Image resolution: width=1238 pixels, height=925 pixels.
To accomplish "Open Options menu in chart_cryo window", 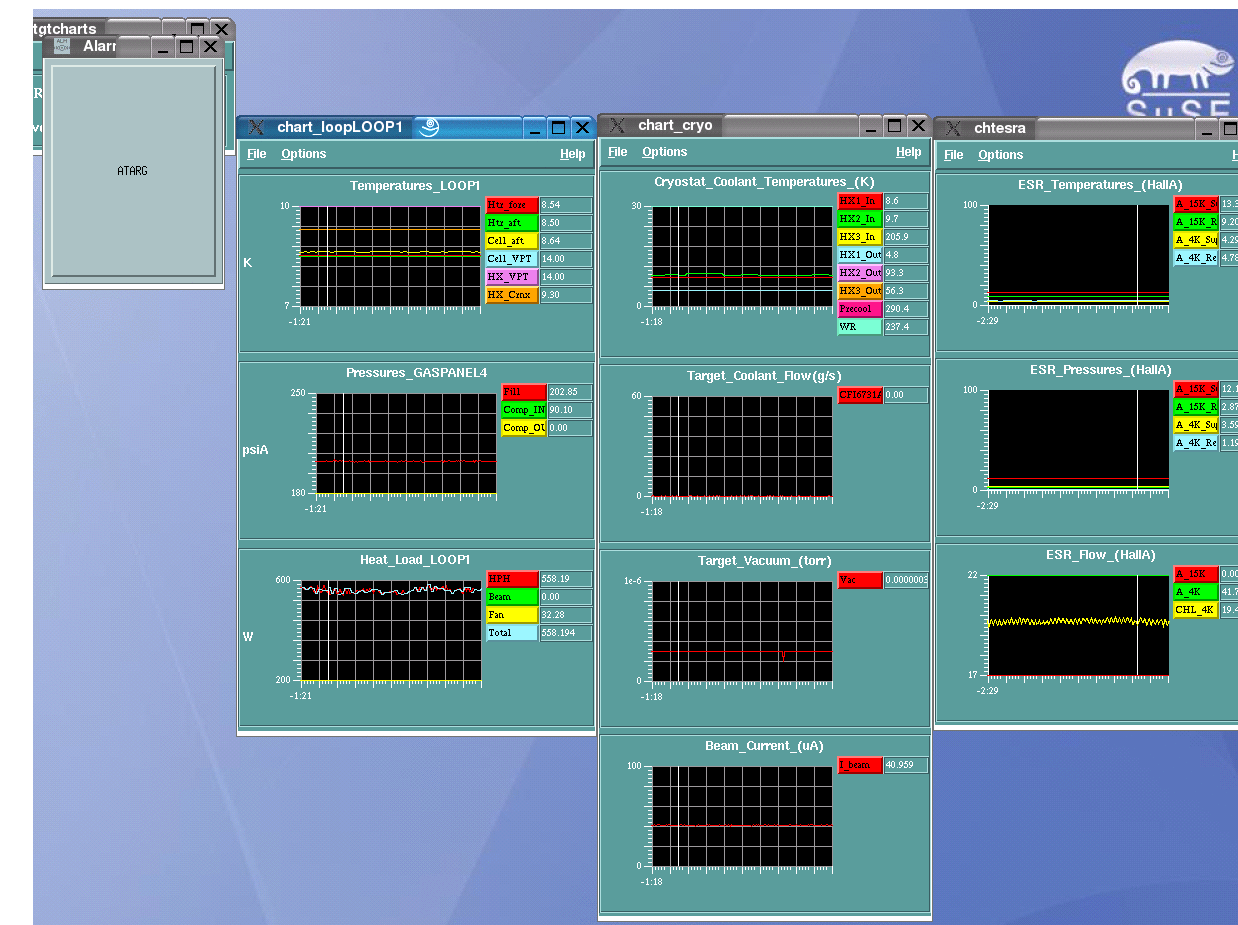I will tap(665, 152).
